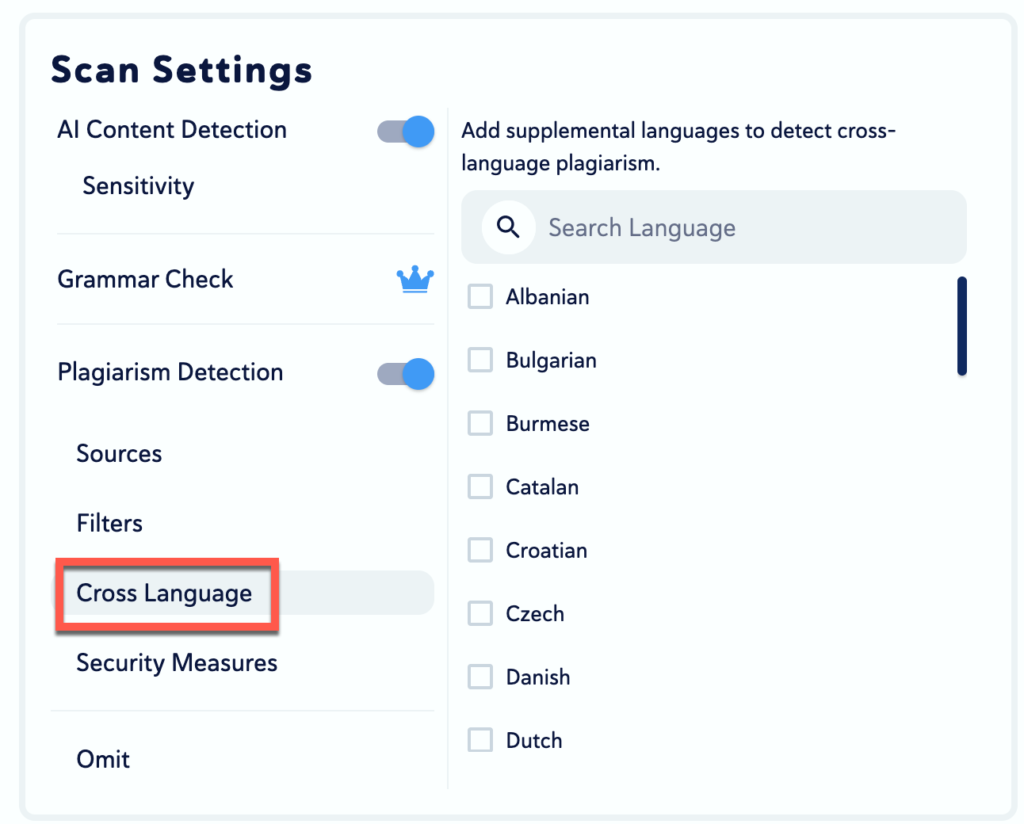The width and height of the screenshot is (1024, 824).
Task: Click the language list scrollbar
Action: [961, 326]
